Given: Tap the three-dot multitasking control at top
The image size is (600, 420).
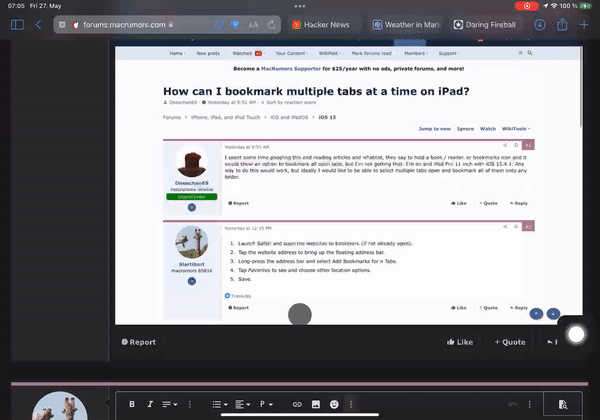Looking at the screenshot, I should [300, 6].
